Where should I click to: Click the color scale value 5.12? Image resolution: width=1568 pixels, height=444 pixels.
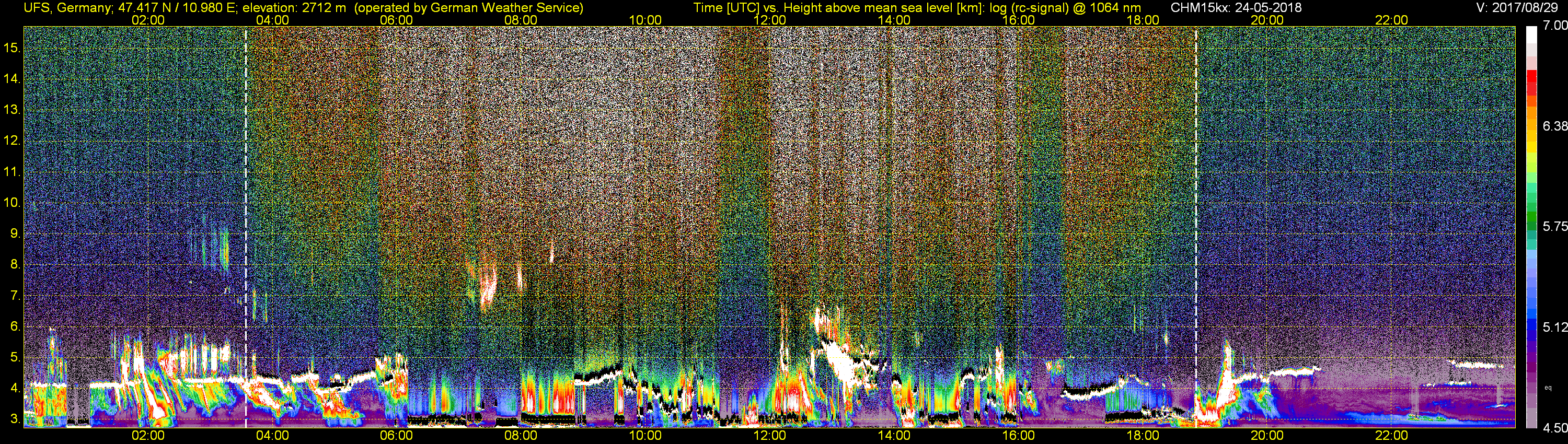pos(1554,327)
